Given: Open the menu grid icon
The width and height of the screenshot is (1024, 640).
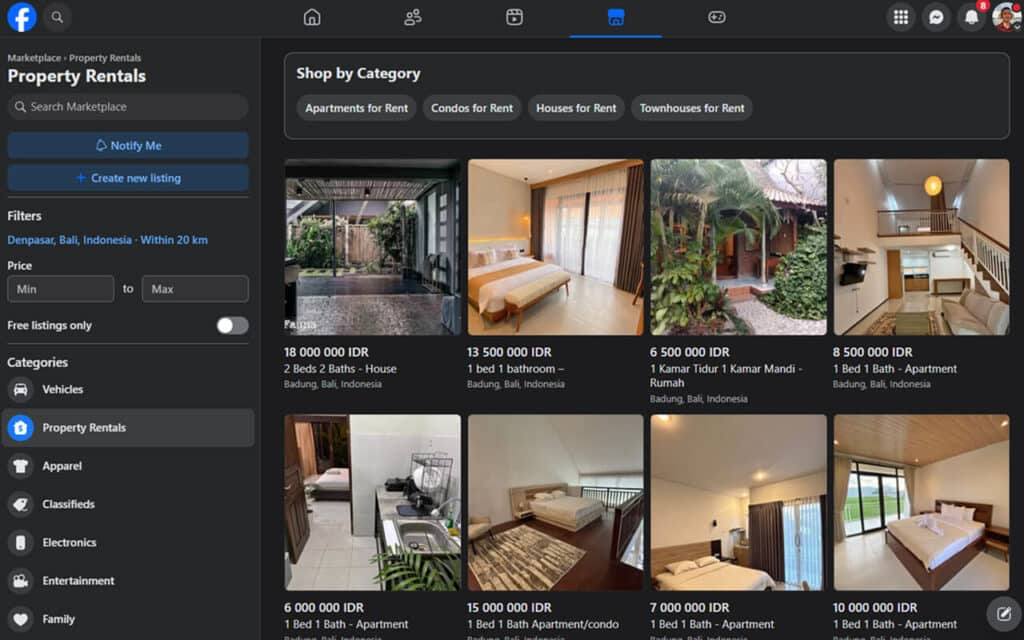Looking at the screenshot, I should (901, 17).
